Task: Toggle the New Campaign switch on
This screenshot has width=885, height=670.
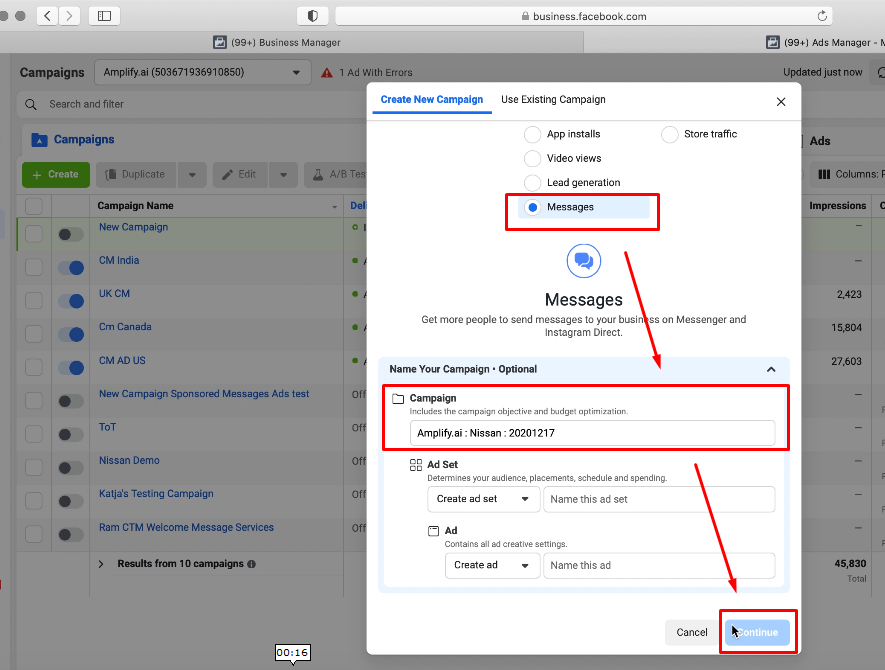Action: (71, 234)
